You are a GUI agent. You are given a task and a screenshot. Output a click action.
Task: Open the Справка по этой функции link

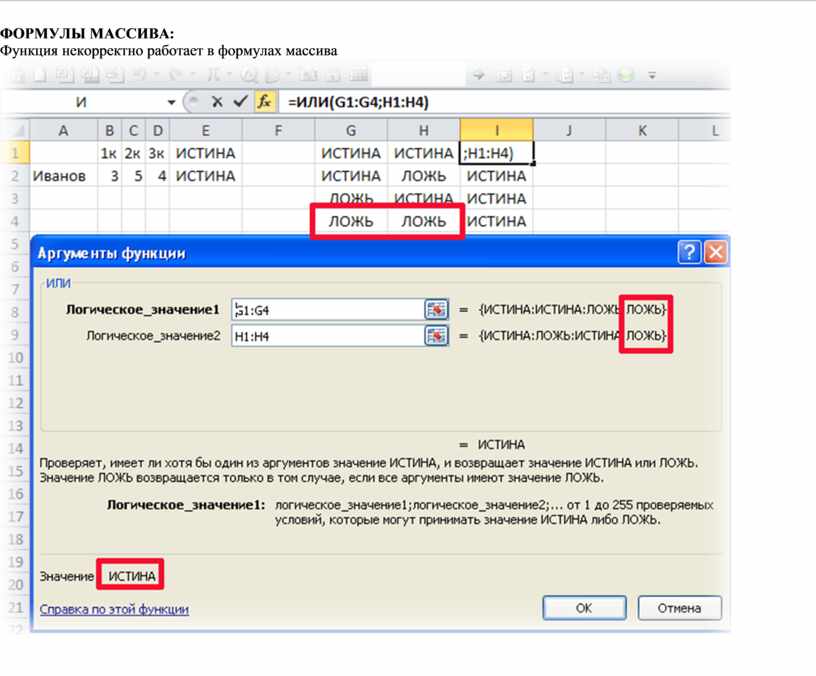[x=114, y=609]
